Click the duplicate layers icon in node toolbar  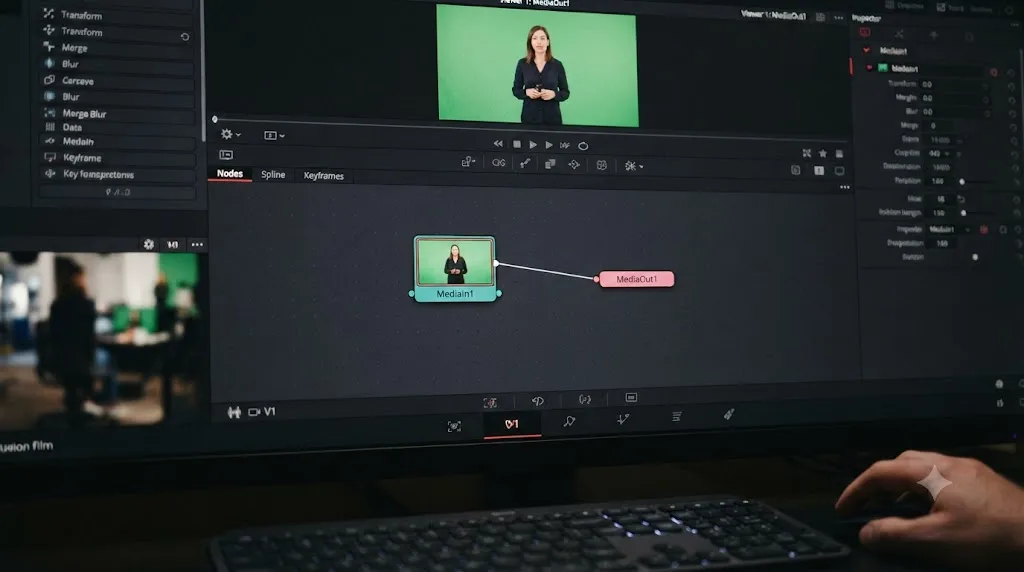pos(550,164)
